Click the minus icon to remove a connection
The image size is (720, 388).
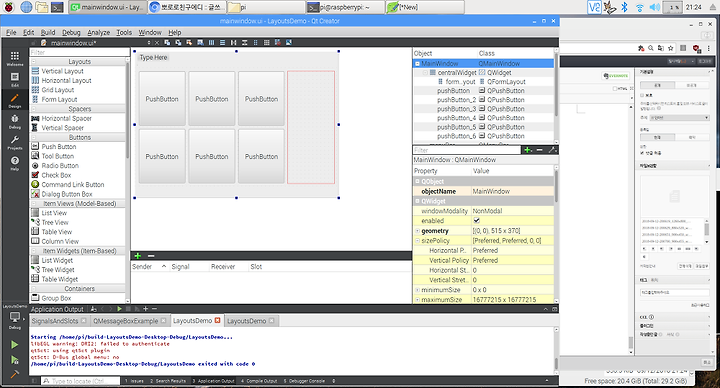tap(151, 256)
